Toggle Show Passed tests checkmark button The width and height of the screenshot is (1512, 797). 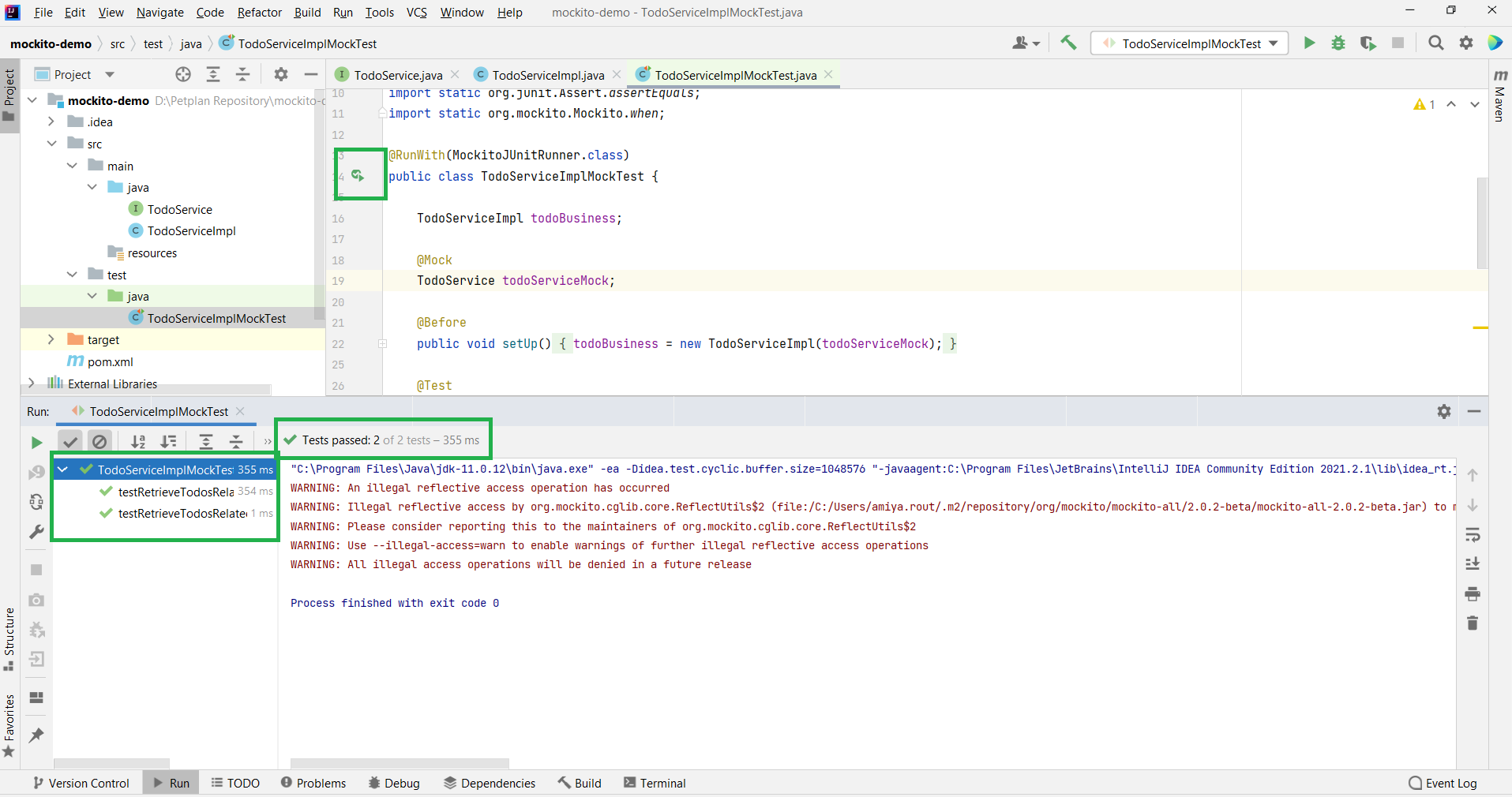click(x=70, y=442)
